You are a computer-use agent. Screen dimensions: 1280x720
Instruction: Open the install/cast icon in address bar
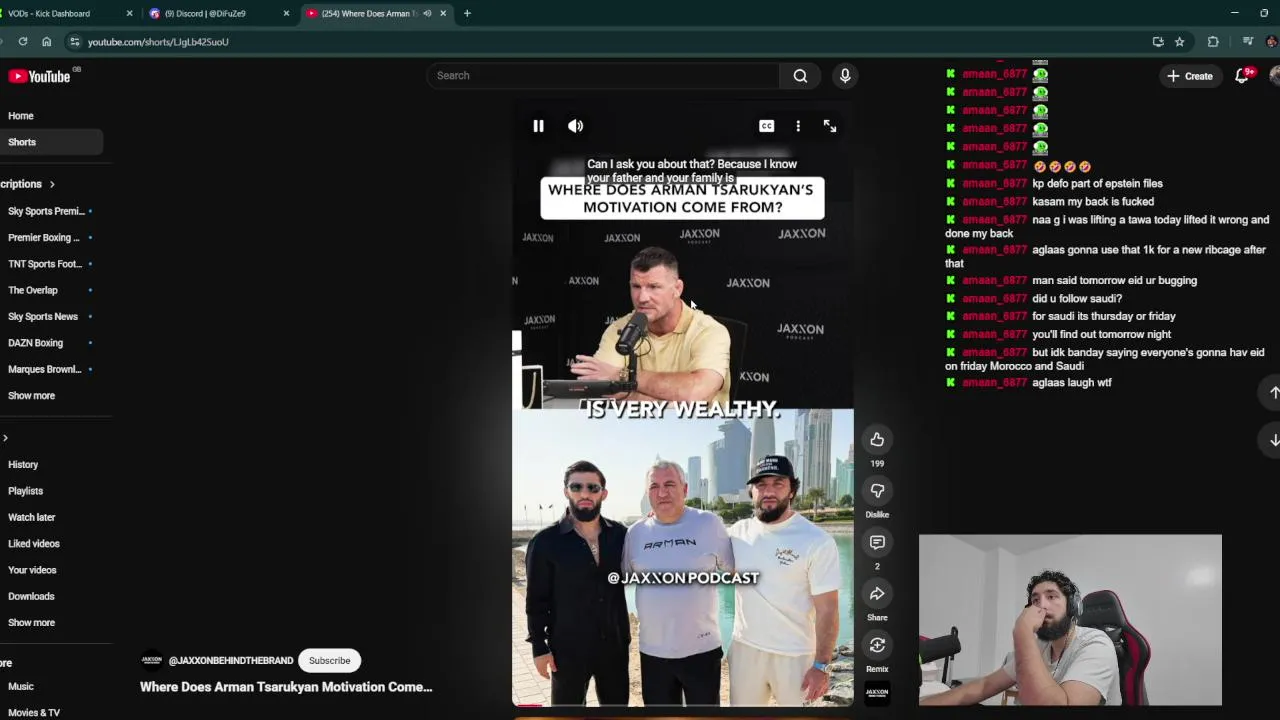click(1158, 42)
